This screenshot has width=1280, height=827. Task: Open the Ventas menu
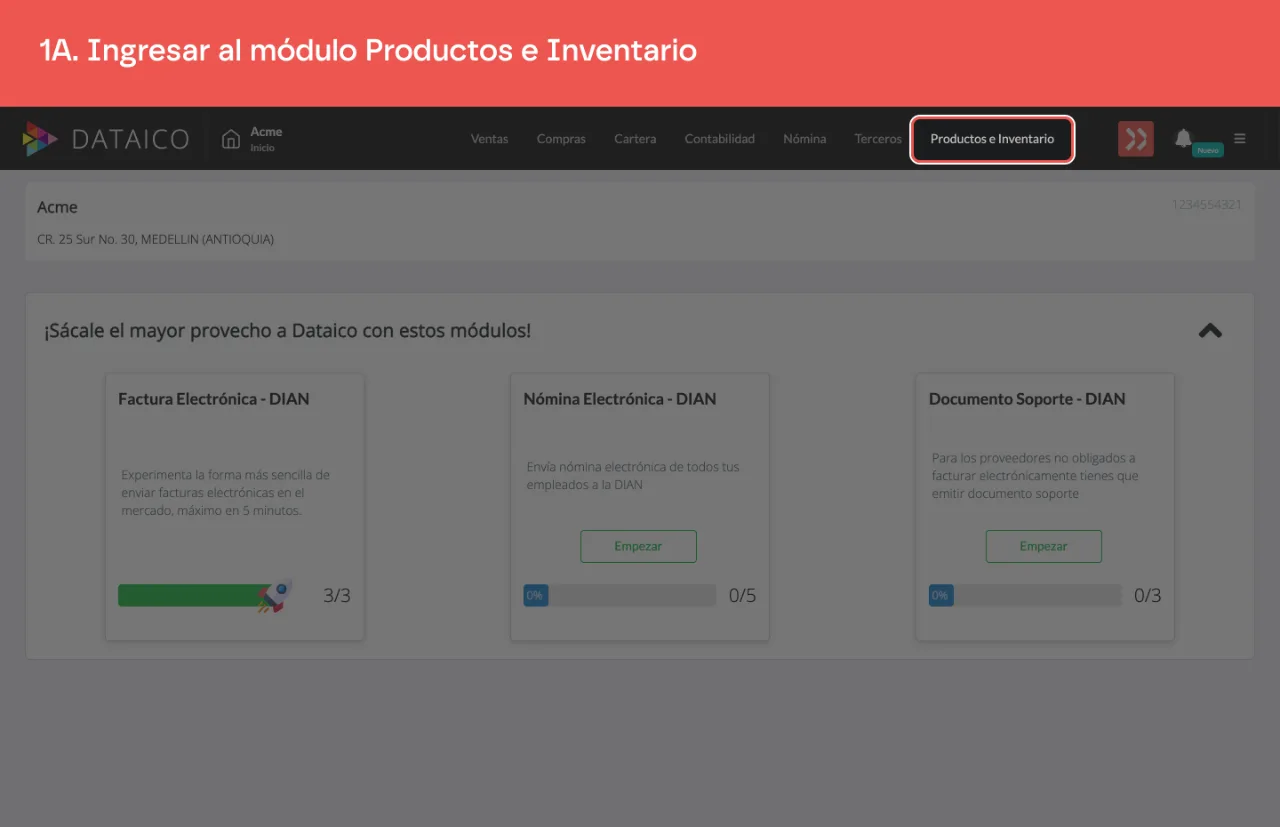[x=489, y=139]
